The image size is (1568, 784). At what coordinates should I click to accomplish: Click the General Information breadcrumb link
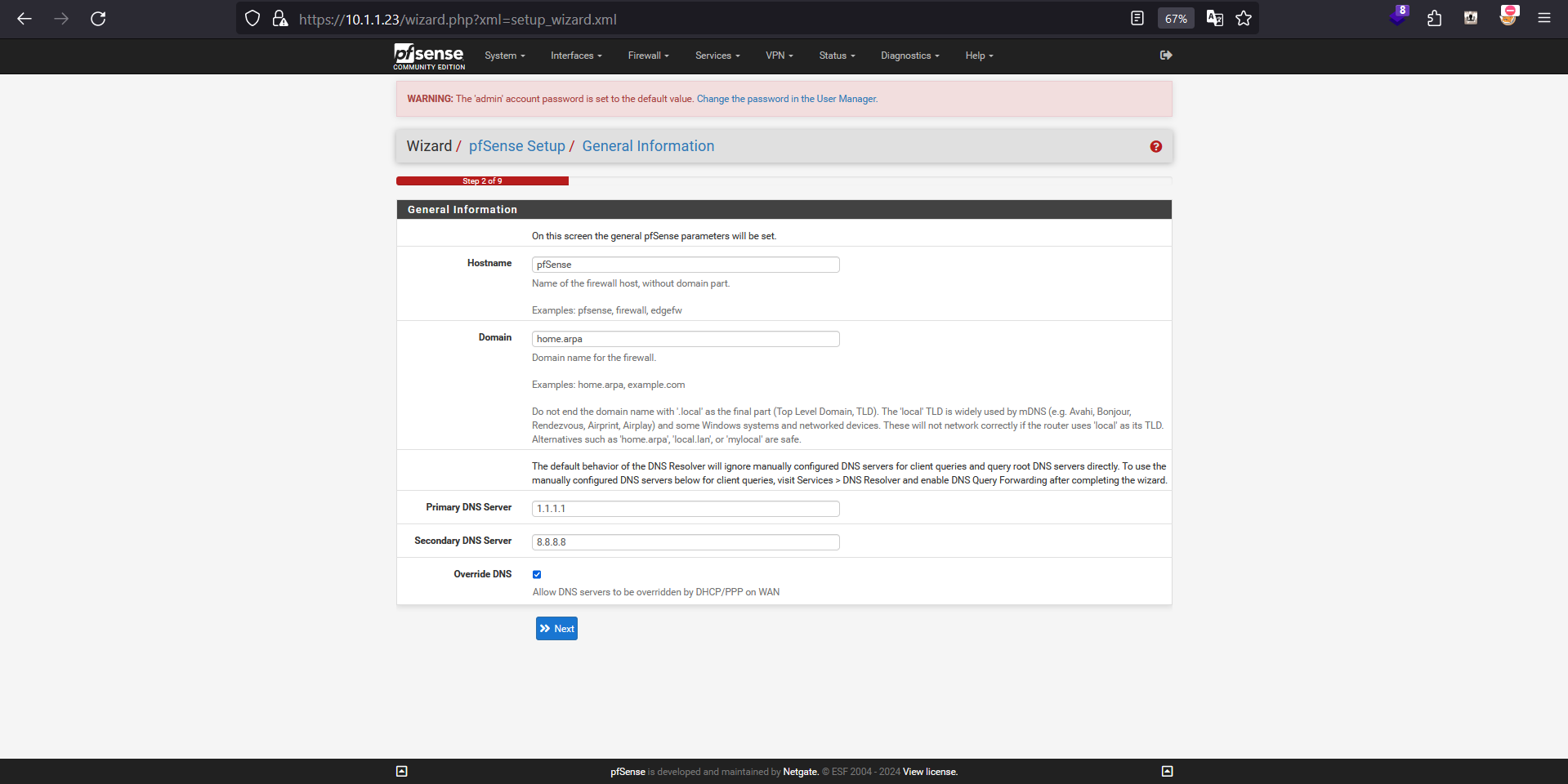pos(648,146)
